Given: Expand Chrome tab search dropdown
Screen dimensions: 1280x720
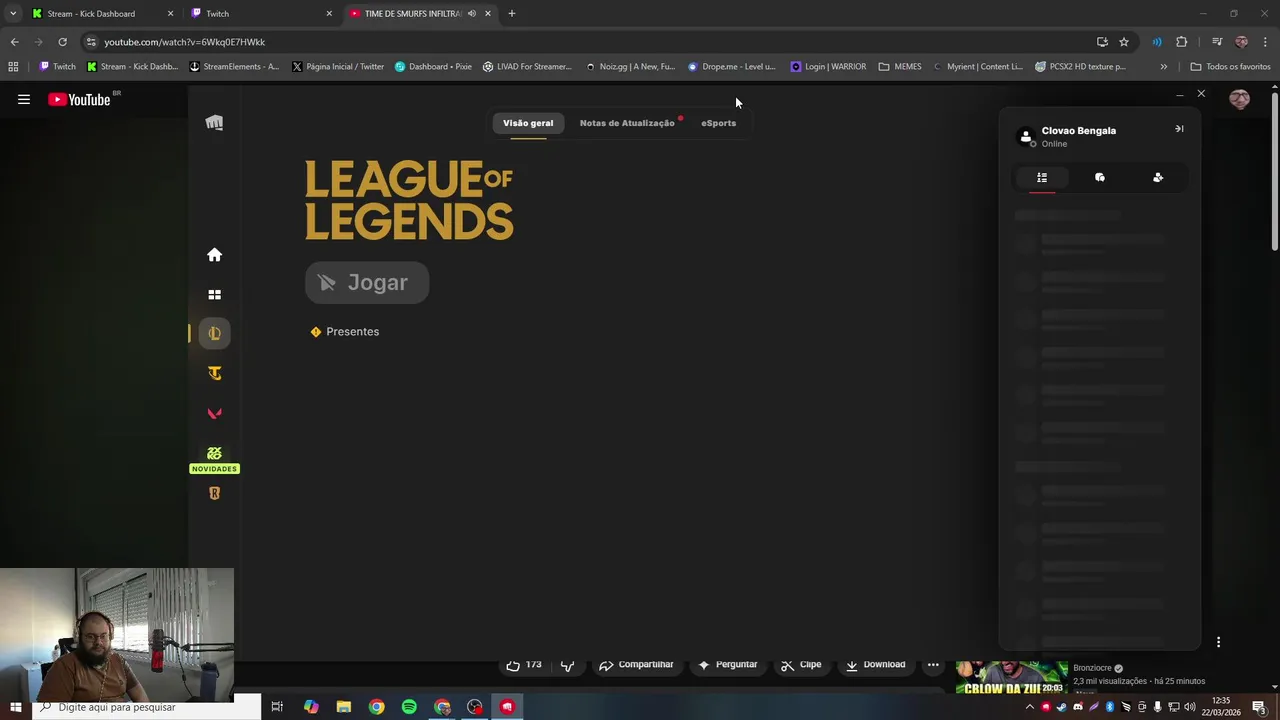Looking at the screenshot, I should pos(13,14).
